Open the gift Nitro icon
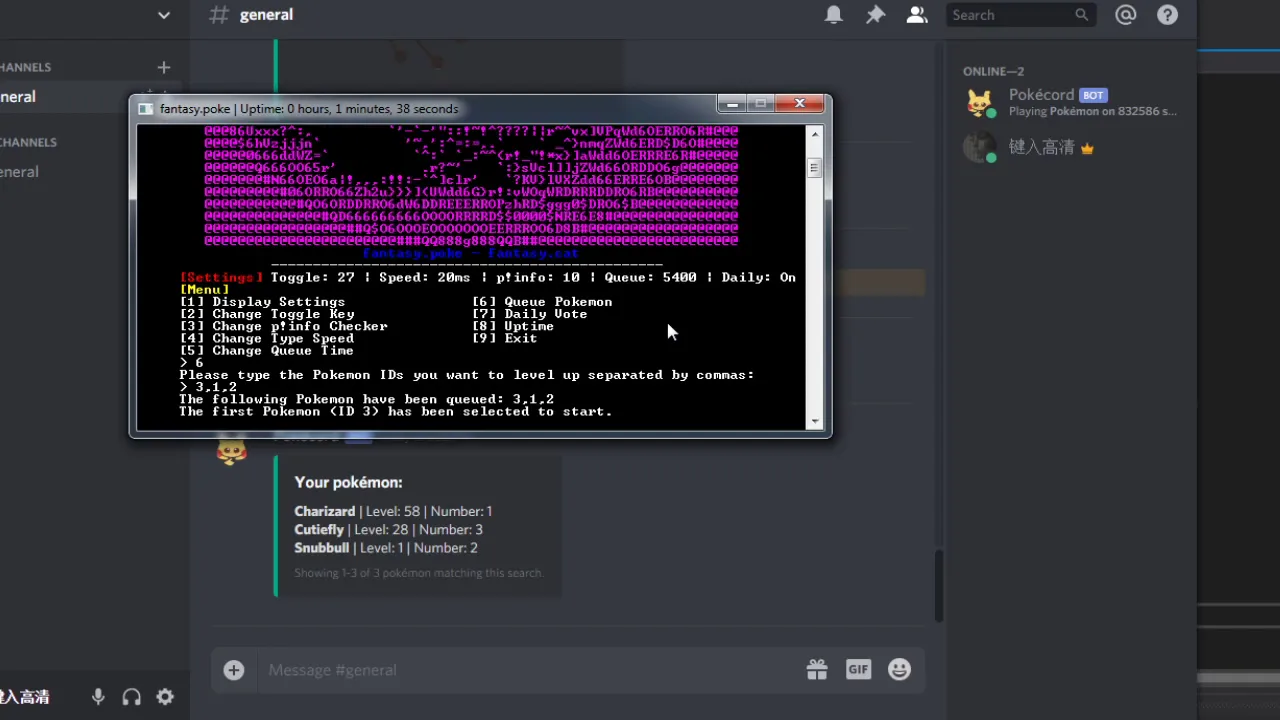 [x=817, y=670]
